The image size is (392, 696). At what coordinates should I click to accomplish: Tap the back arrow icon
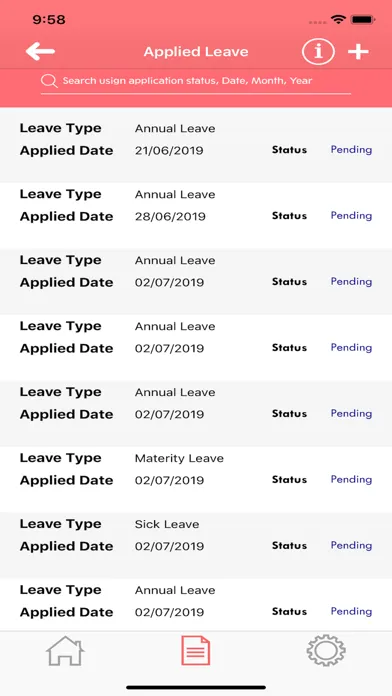[x=40, y=52]
